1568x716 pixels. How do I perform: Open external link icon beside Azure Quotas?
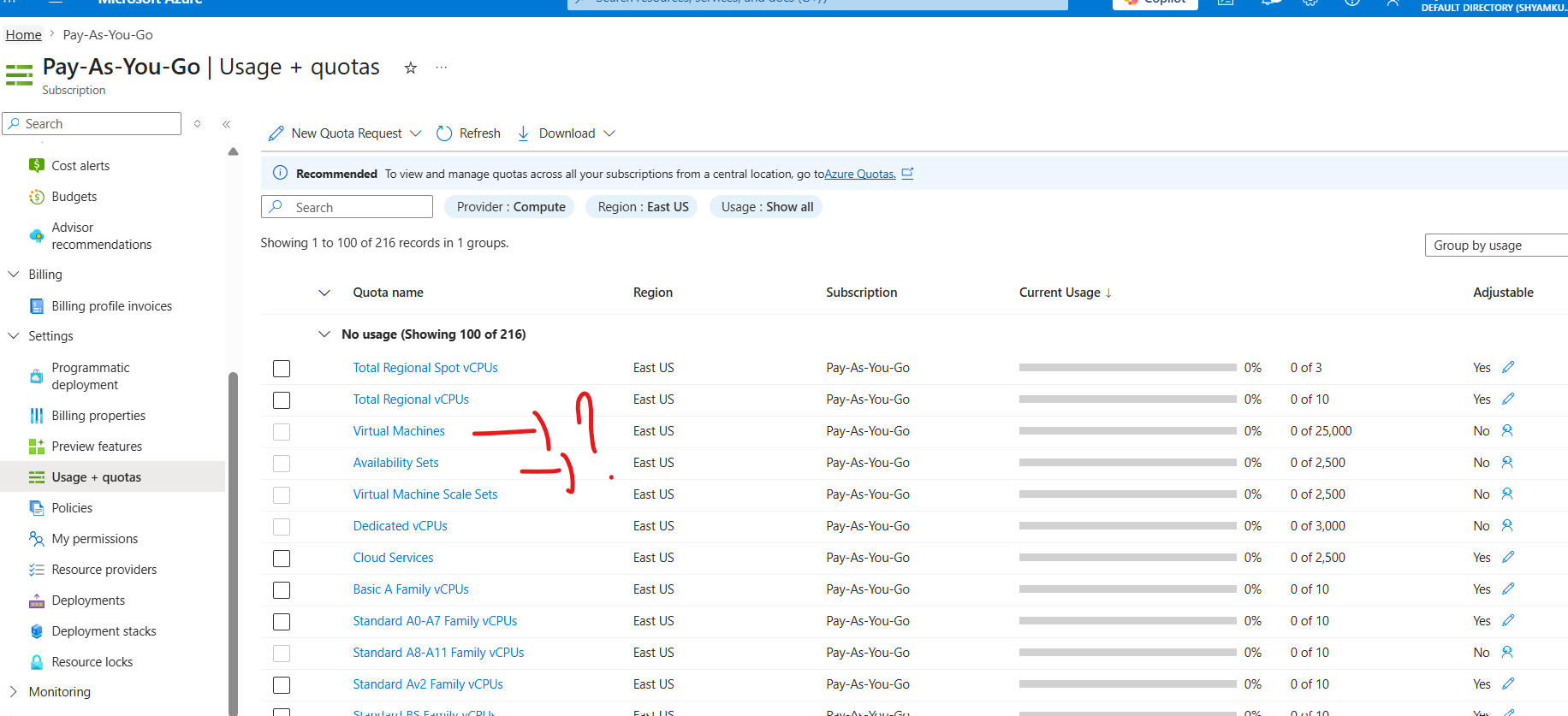[908, 173]
